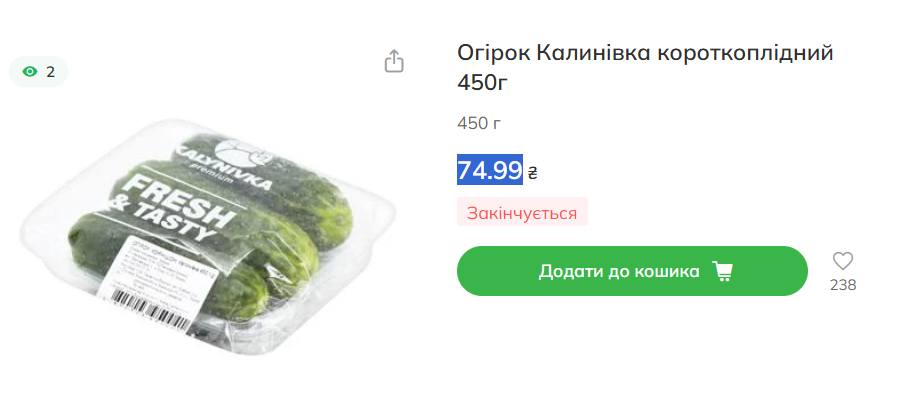
Task: Click the views counter badge showing 2
Action: coord(38,72)
